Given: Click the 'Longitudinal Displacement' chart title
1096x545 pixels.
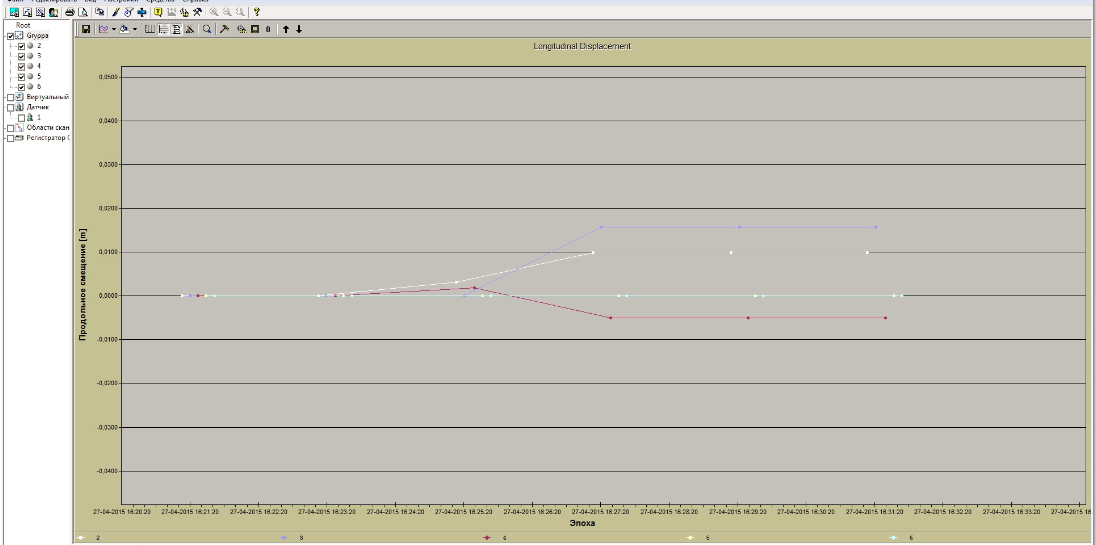Looking at the screenshot, I should (x=582, y=46).
